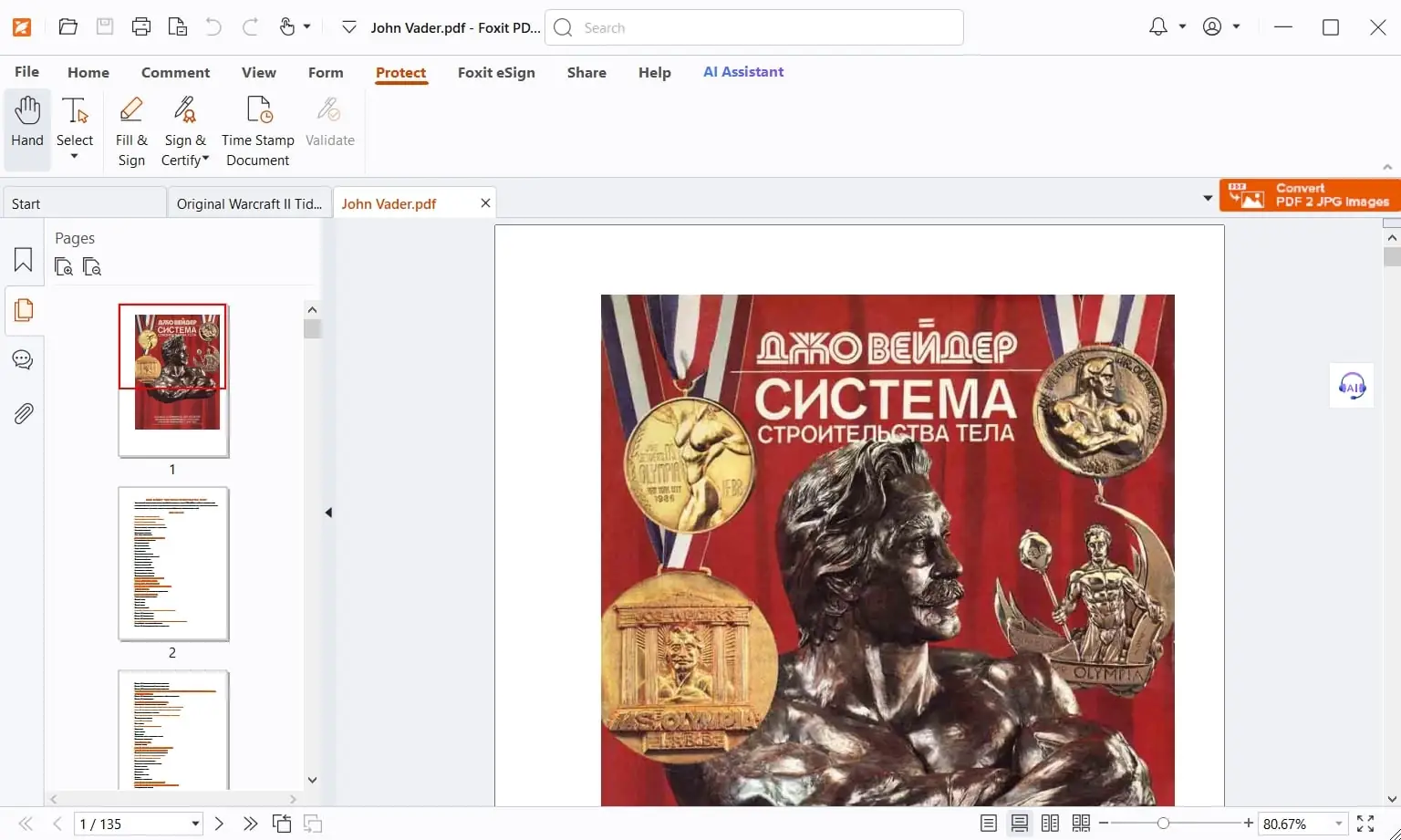Click the zoom in plus button
Viewport: 1401px width, 840px height.
point(1249,824)
